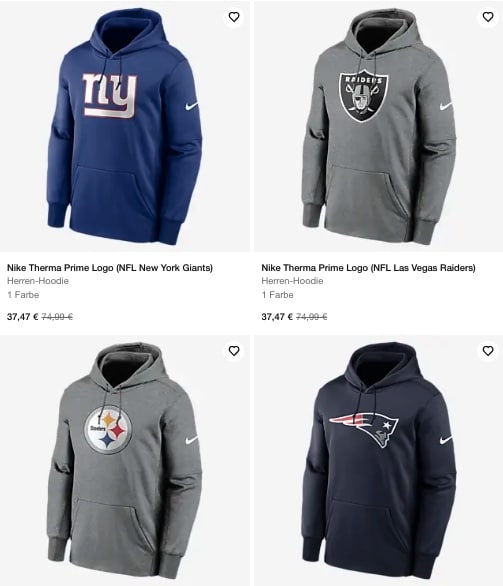This screenshot has width=503, height=586.
Task: Click the 37,47 € price of Raiders hoodie
Action: pyautogui.click(x=277, y=317)
